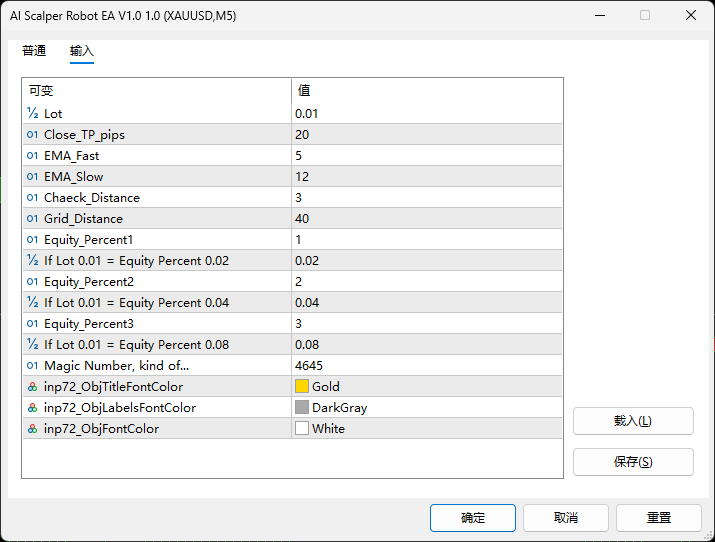Viewport: 715px width, 542px height.
Task: Click the integer icon beside Close_TP_pips
Action: pos(32,135)
